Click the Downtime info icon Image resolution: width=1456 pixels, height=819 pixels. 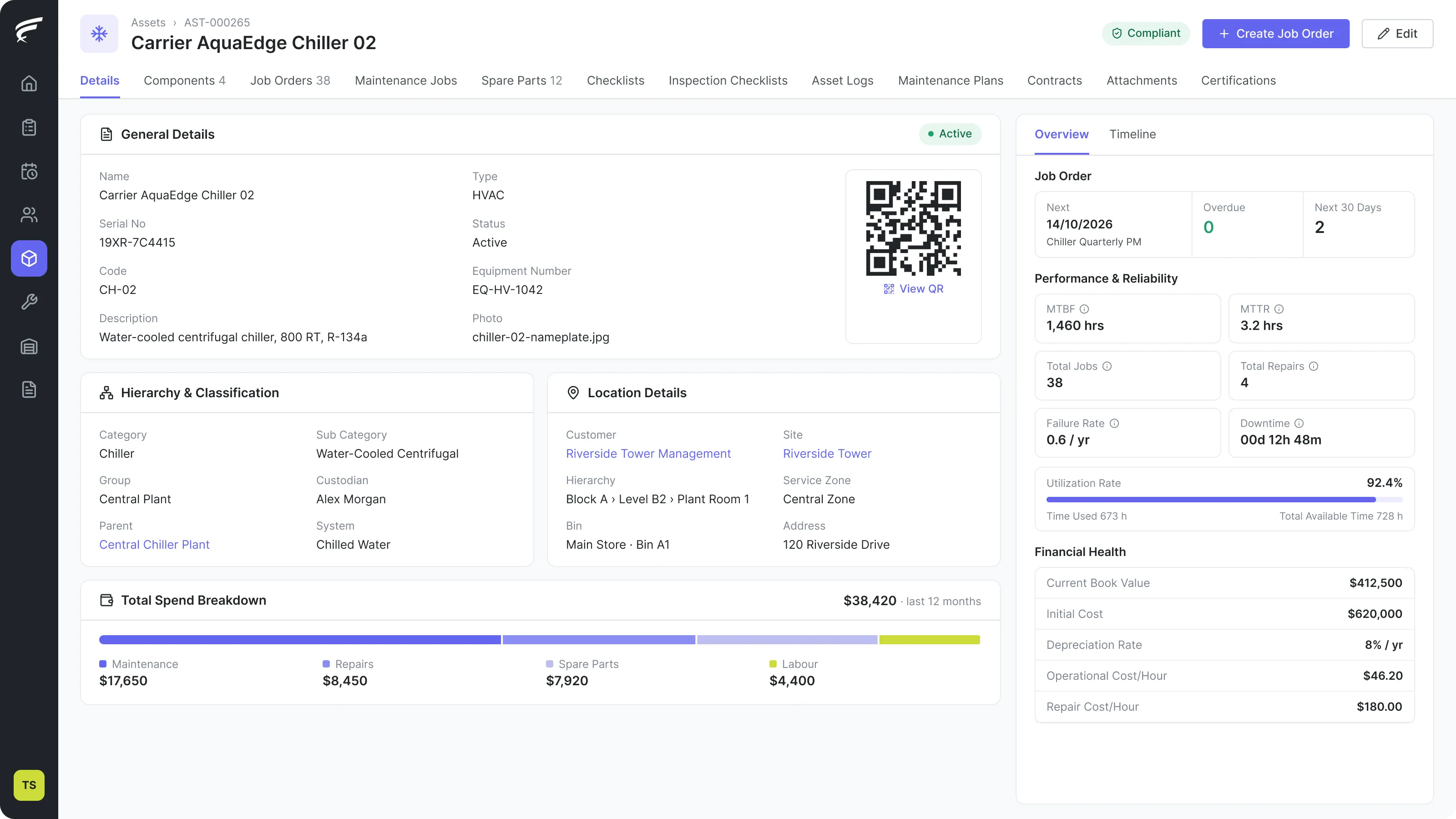1299,423
